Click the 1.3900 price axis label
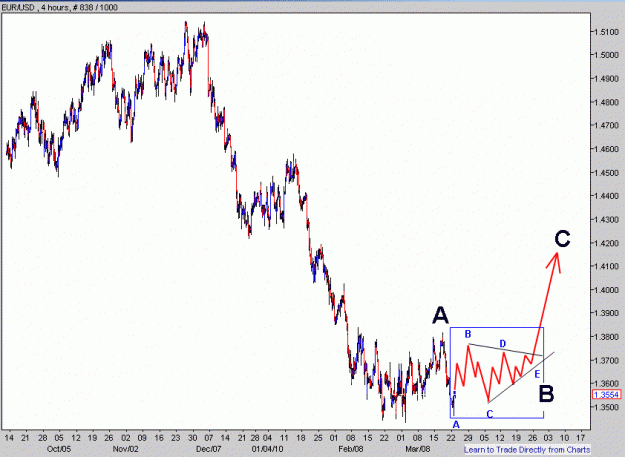The image size is (625, 457). 607,313
